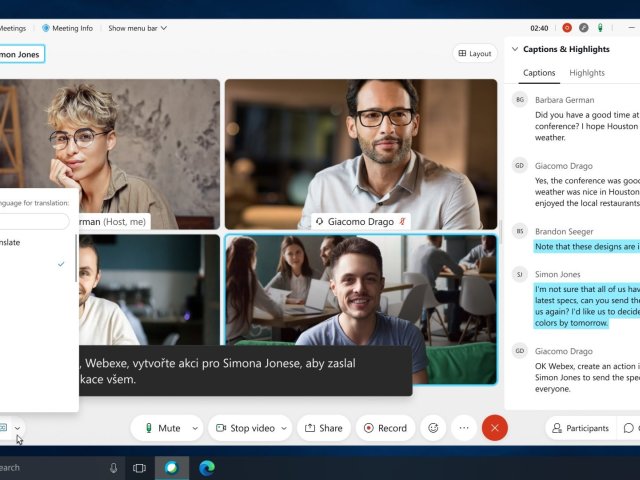Select Barbara German's caption about Houston

click(587, 126)
